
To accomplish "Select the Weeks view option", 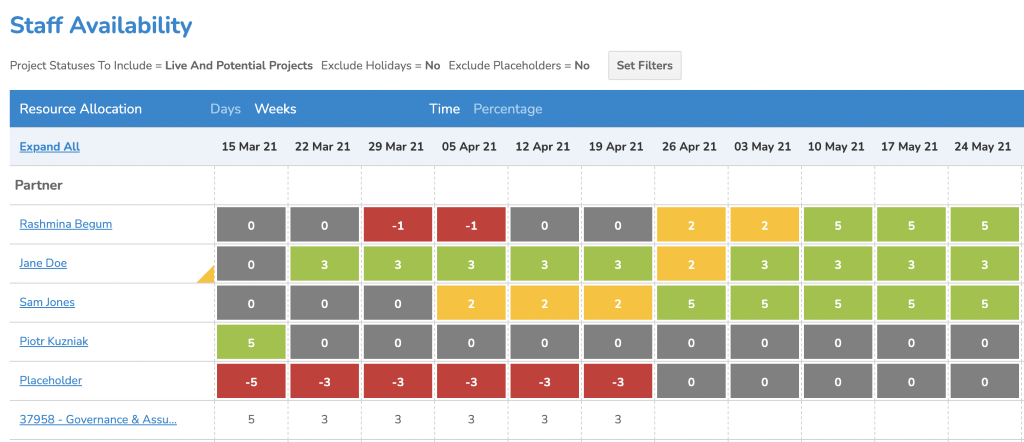I will 275,109.
